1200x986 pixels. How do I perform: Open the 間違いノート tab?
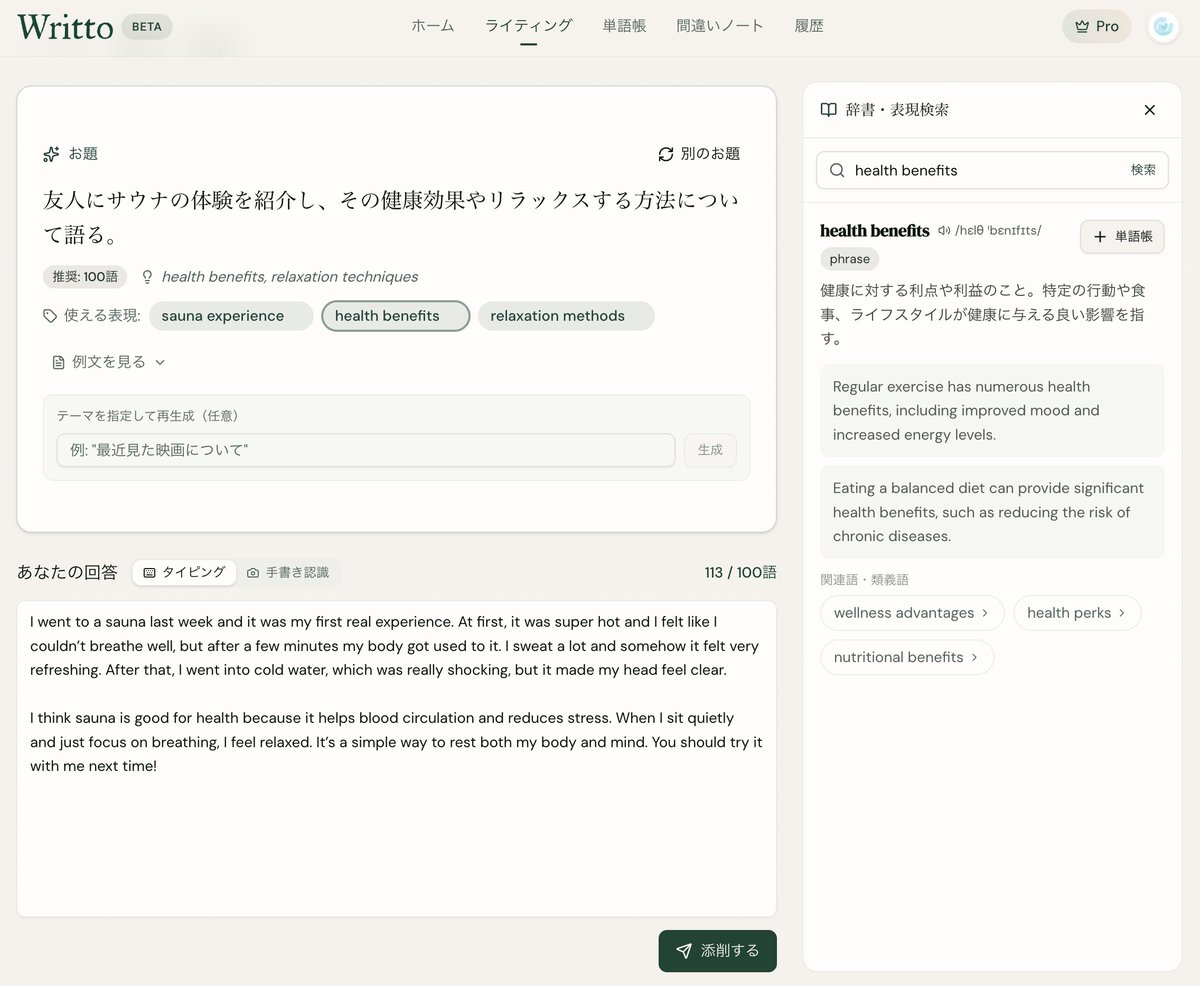pyautogui.click(x=720, y=26)
